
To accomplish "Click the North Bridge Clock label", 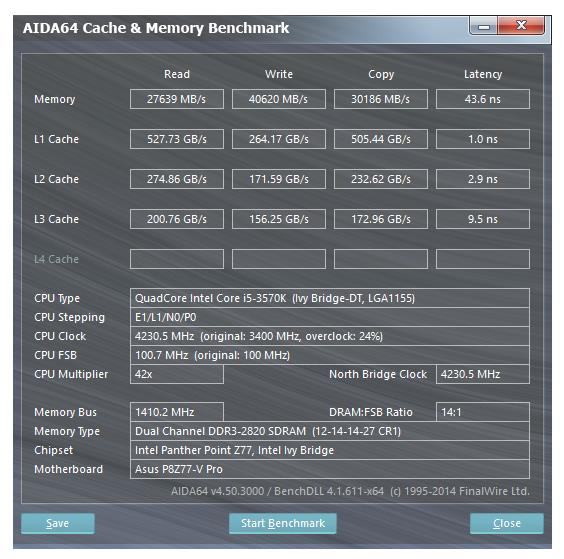I will (x=378, y=374).
